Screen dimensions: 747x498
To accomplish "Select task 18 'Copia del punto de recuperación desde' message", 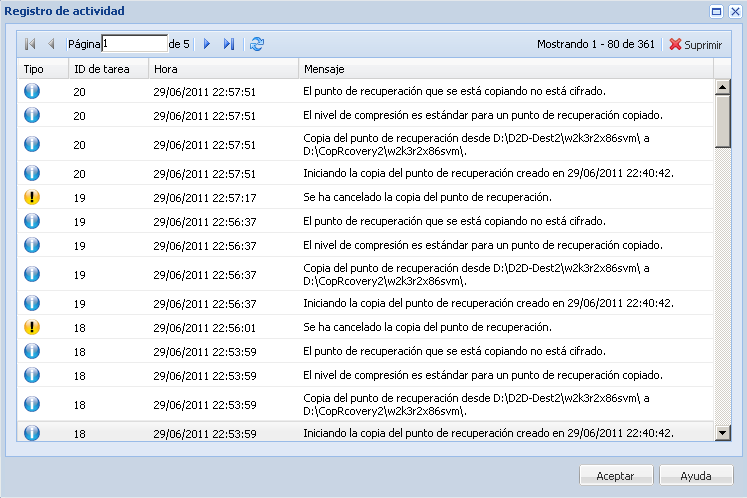I will point(476,405).
